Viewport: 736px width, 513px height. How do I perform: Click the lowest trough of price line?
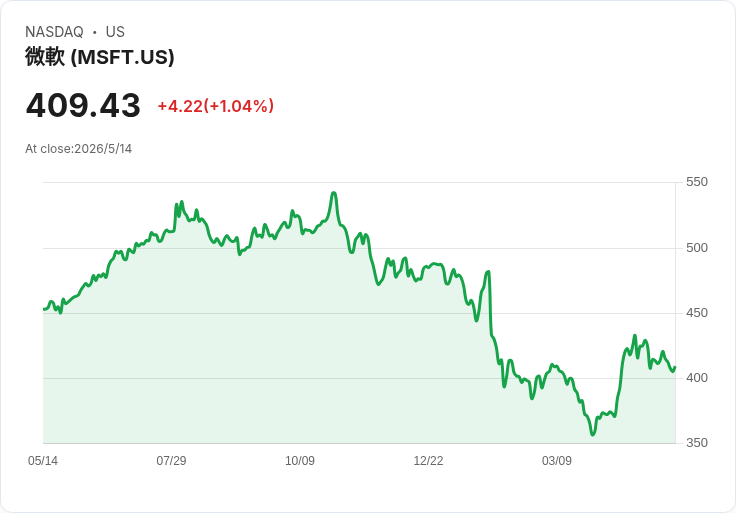pyautogui.click(x=592, y=434)
